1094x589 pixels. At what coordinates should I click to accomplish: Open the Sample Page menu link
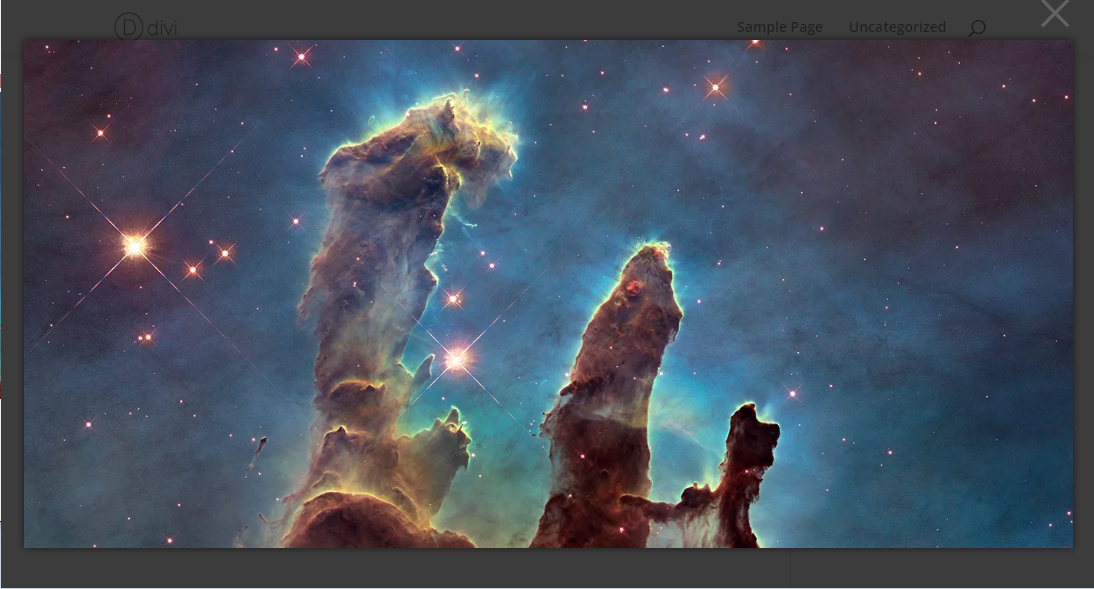point(779,27)
